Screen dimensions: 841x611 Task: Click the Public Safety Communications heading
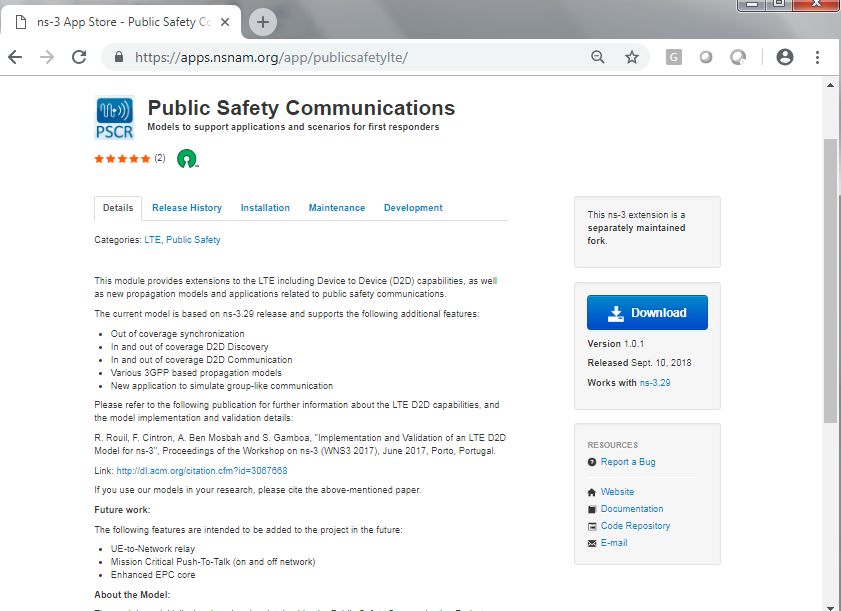click(301, 108)
